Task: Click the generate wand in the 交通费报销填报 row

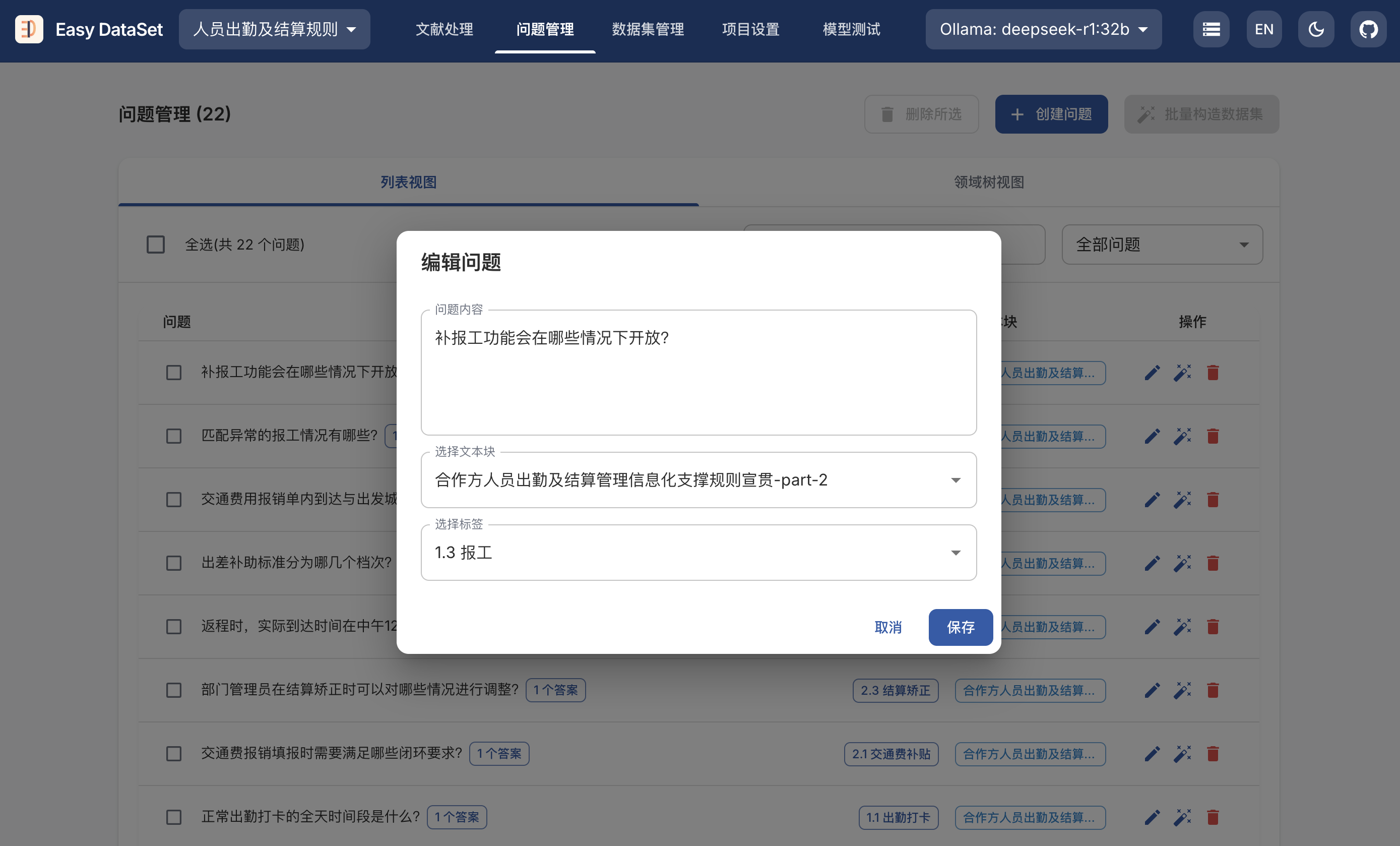Action: coord(1182,754)
